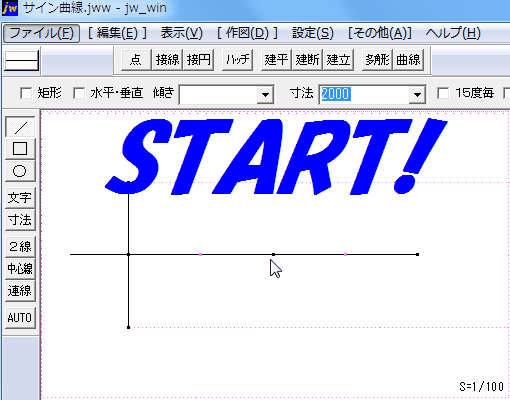Click the AUTO mode button
Image resolution: width=510 pixels, height=400 pixels.
coord(20,318)
